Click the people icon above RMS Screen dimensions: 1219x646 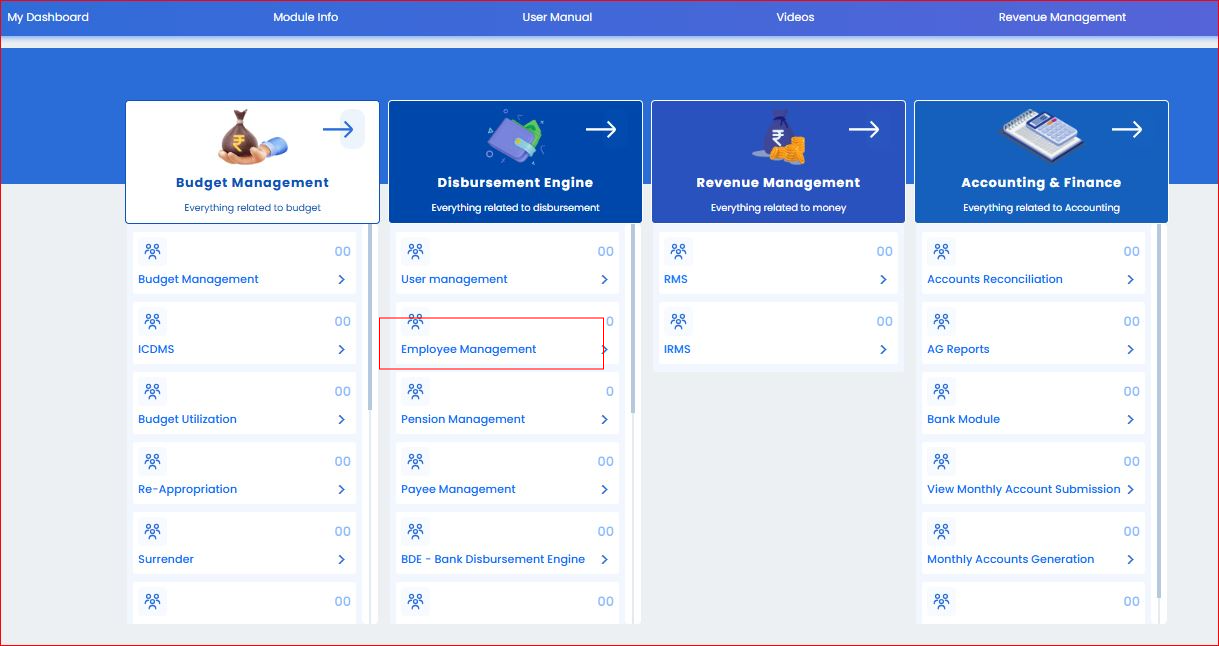(678, 251)
